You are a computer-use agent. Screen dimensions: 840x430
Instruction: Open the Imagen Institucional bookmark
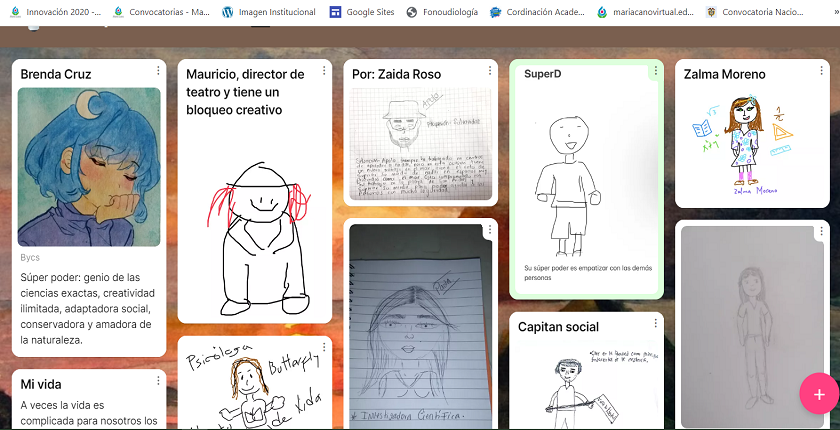pos(269,12)
